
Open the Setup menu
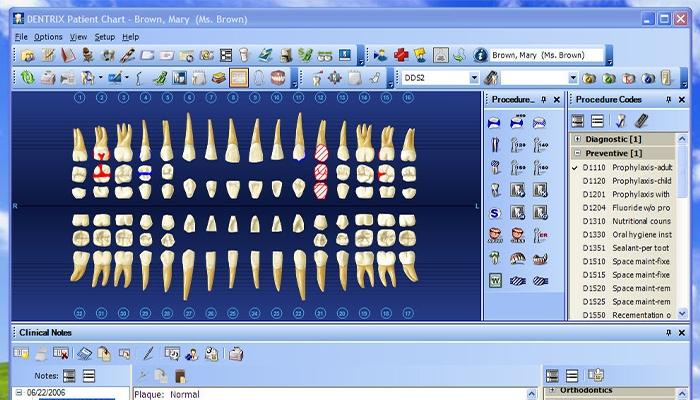pyautogui.click(x=105, y=37)
